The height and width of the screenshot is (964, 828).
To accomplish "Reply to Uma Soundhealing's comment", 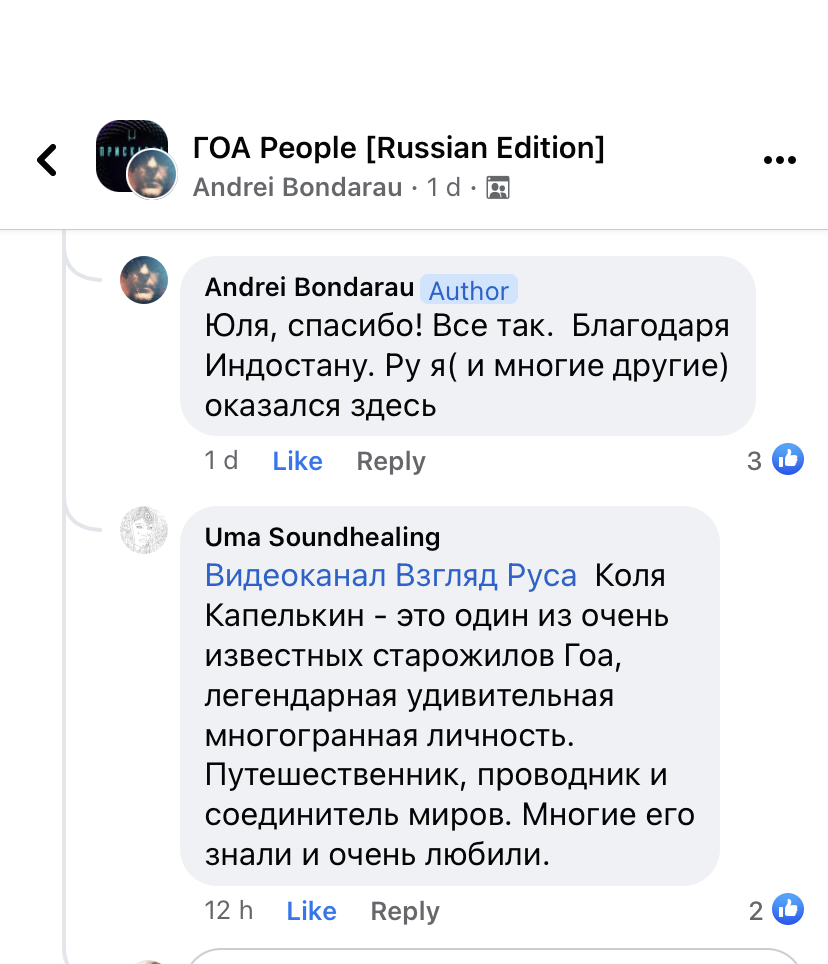I will coord(405,911).
